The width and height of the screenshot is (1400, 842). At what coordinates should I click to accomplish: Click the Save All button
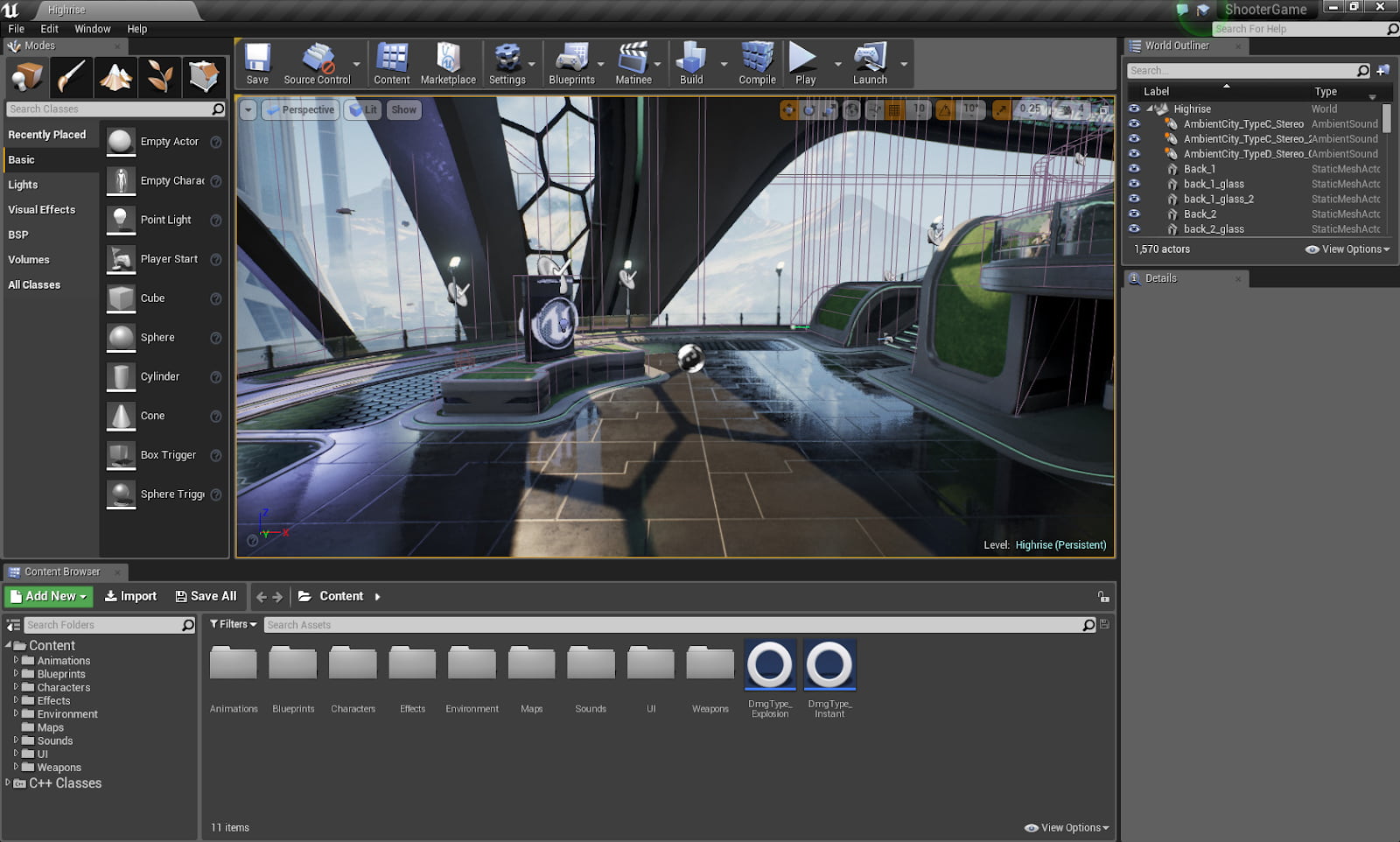(206, 596)
